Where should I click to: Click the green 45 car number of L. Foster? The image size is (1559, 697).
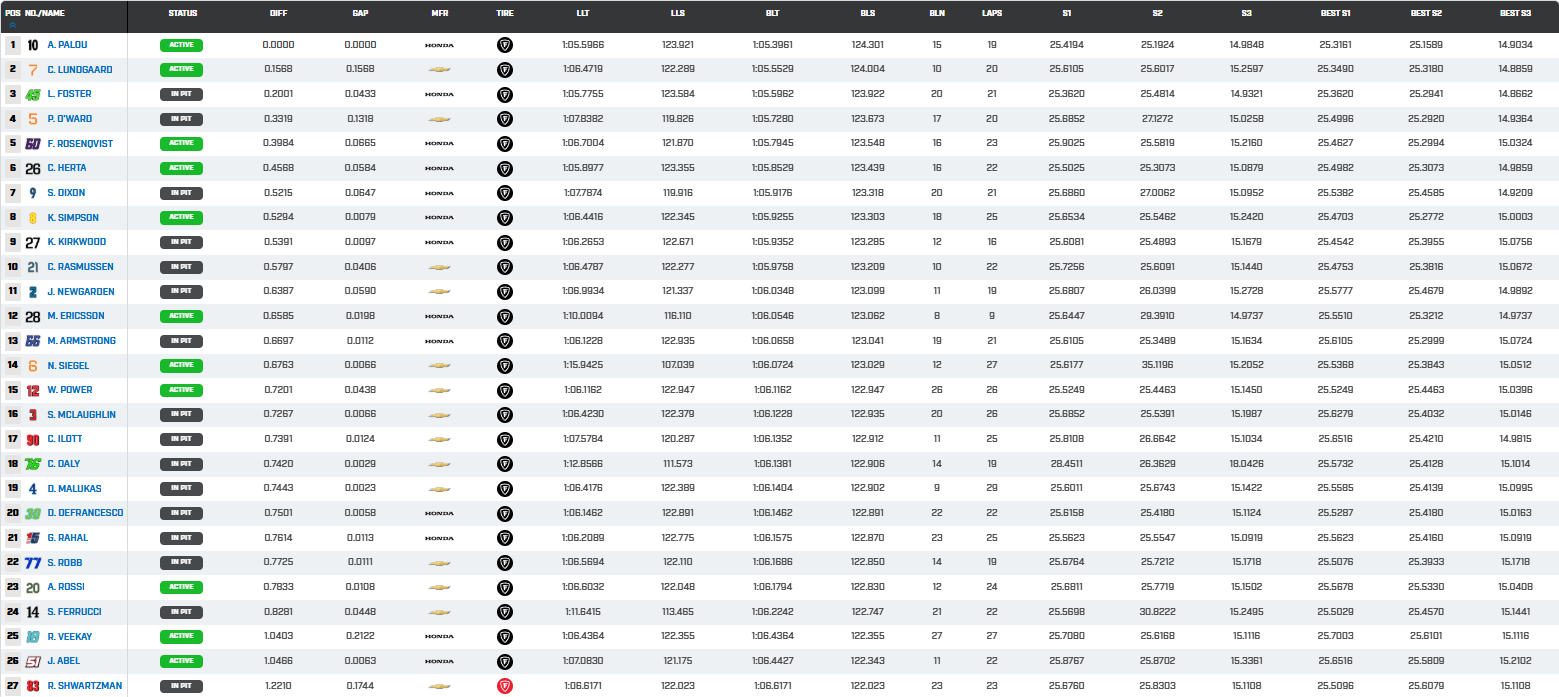(33, 94)
